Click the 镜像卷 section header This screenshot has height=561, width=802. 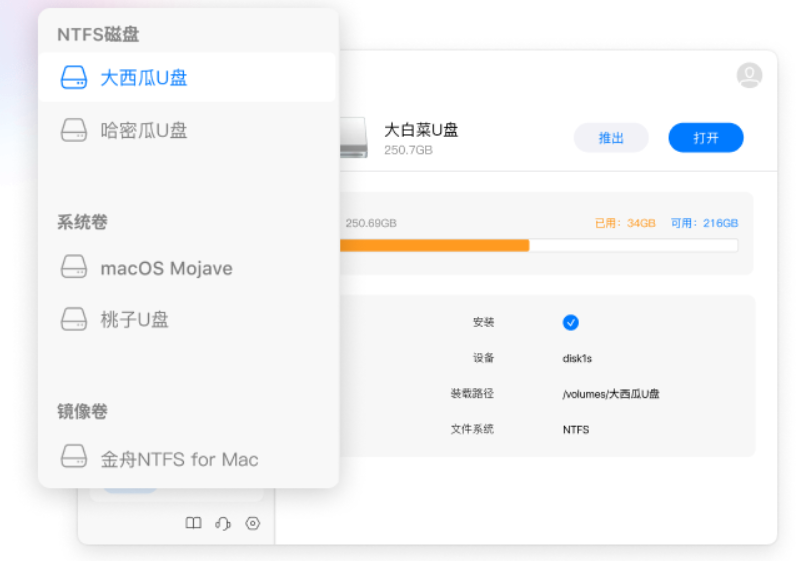[x=82, y=411]
